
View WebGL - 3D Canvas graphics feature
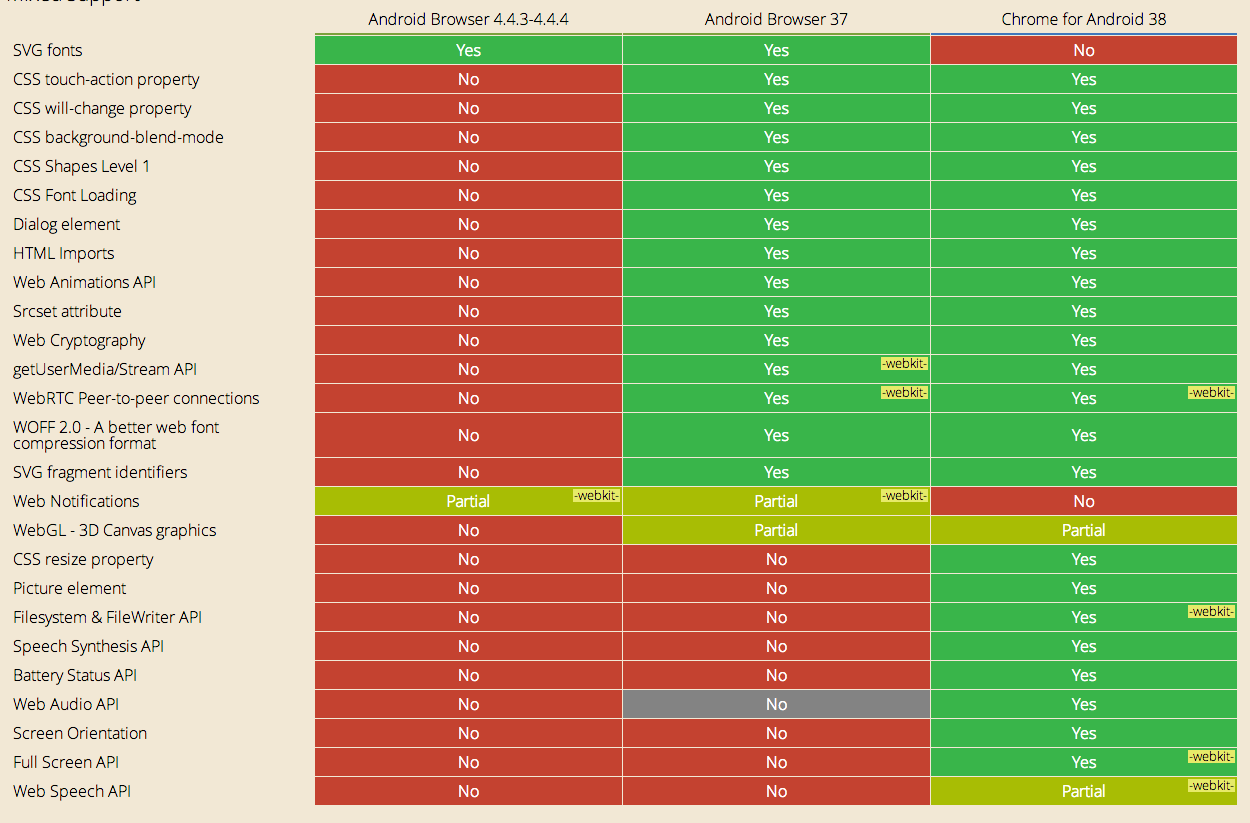click(x=115, y=530)
